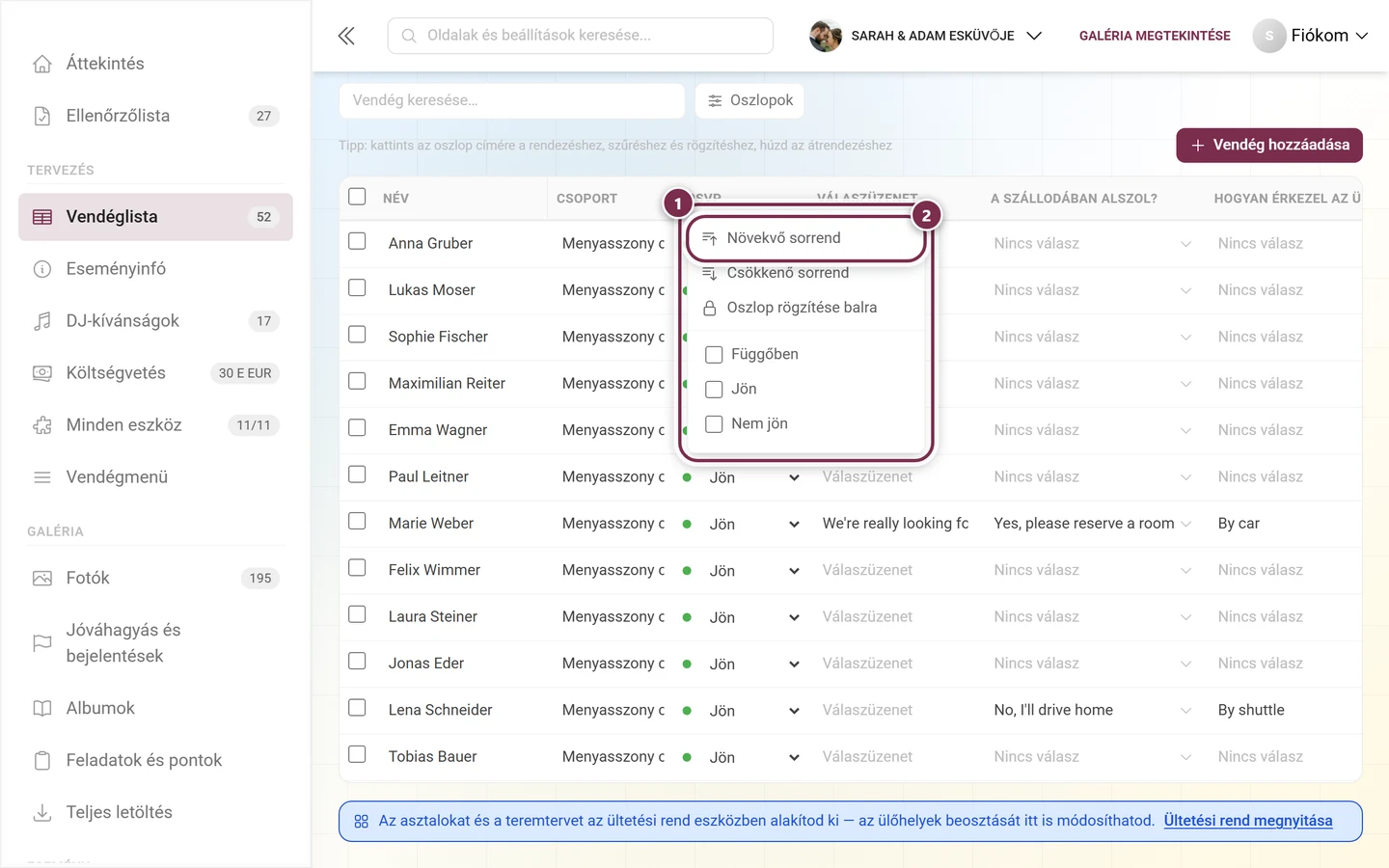This screenshot has height=868, width=1389.
Task: Click Jonas Eder's Válaszüzenet field
Action: pyautogui.click(x=895, y=664)
